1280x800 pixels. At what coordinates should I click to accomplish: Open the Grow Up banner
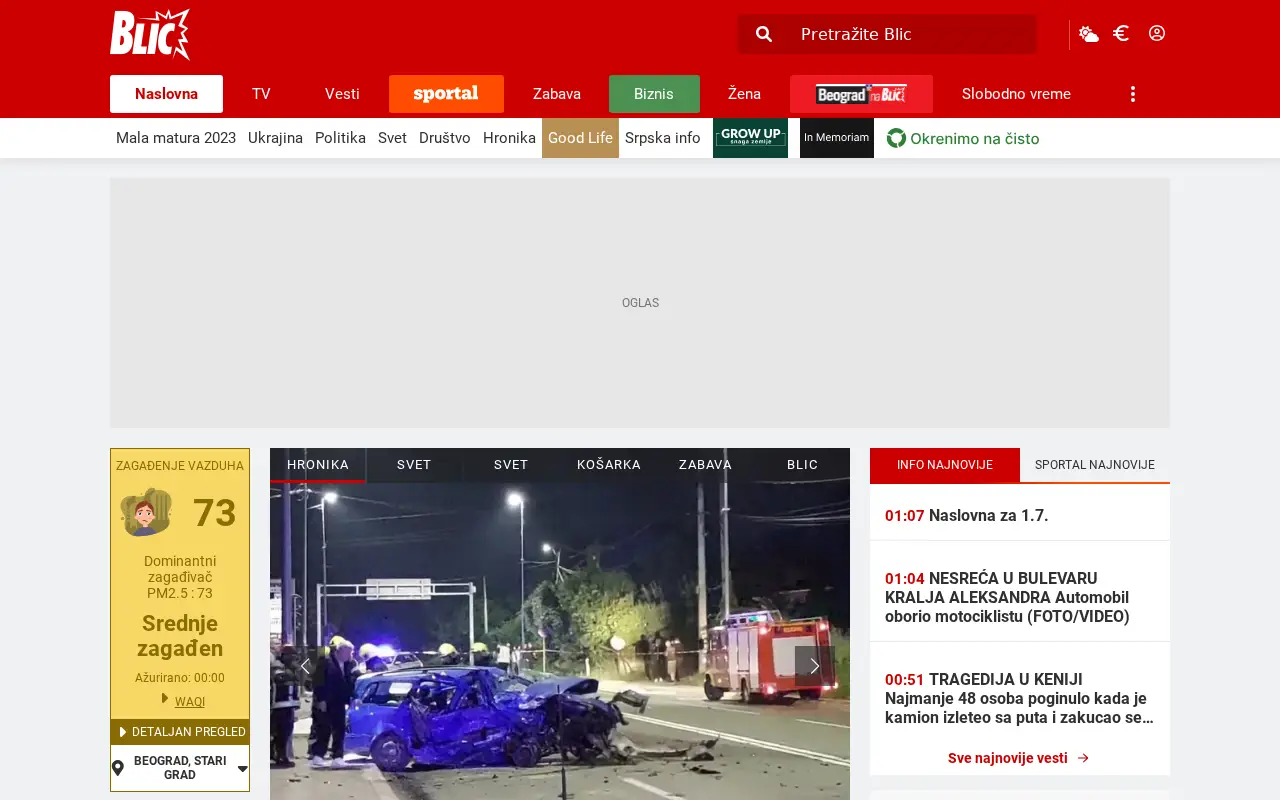[750, 138]
